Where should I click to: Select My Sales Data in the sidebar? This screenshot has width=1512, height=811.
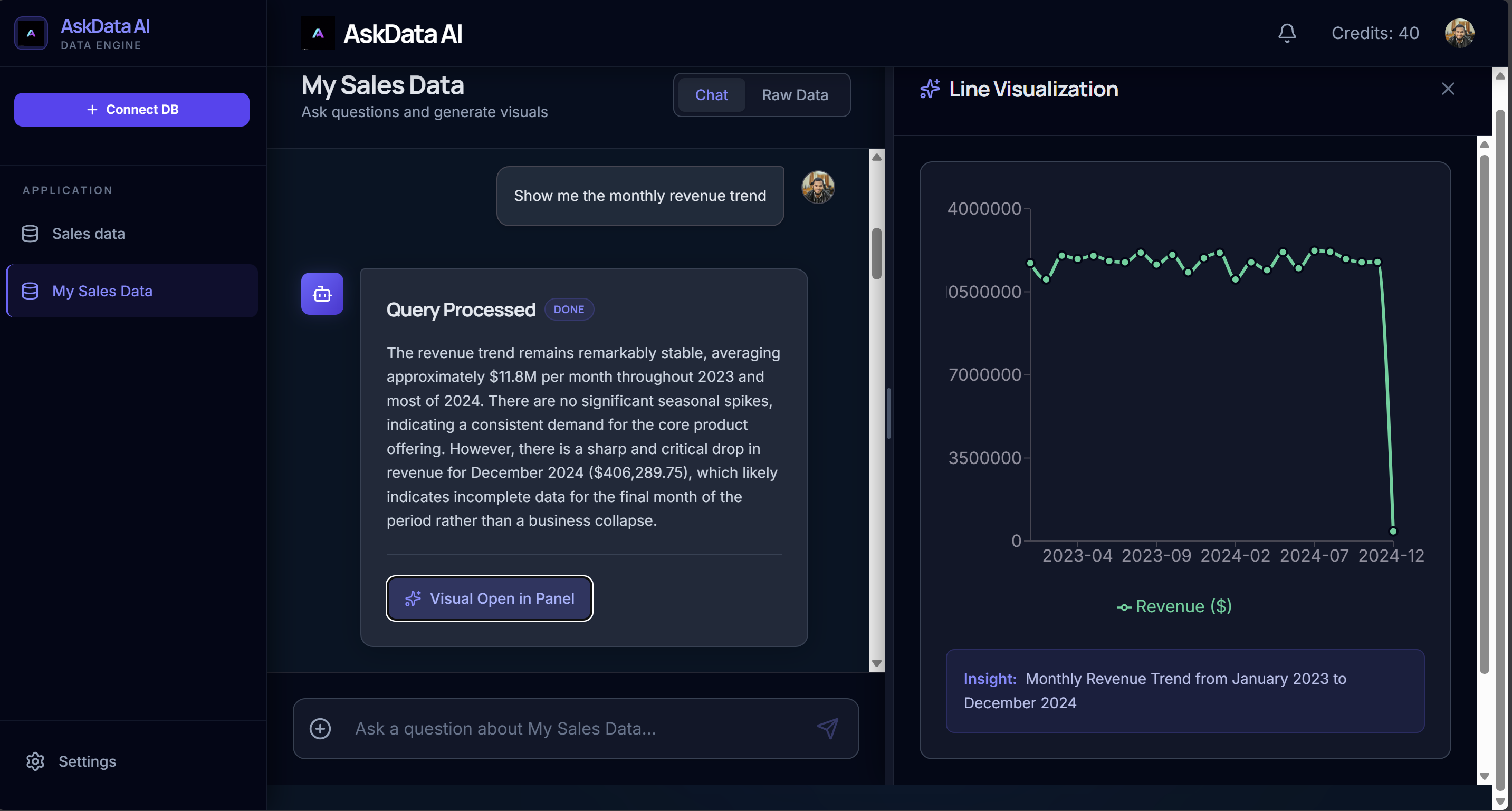(x=132, y=291)
